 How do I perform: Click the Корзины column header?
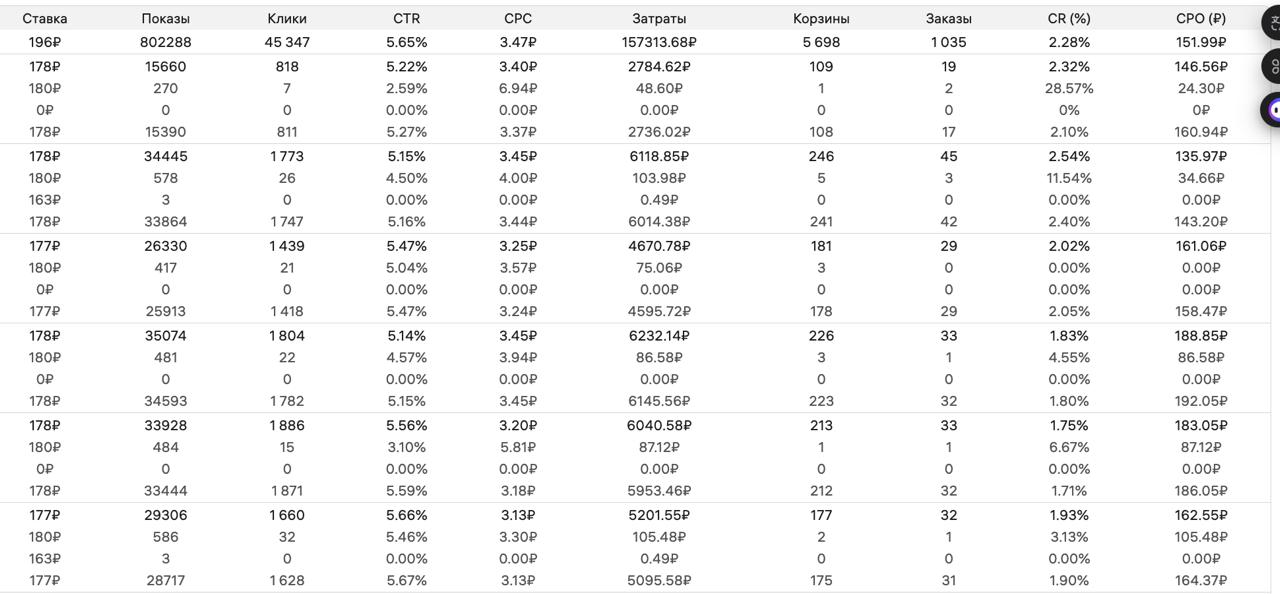point(821,18)
